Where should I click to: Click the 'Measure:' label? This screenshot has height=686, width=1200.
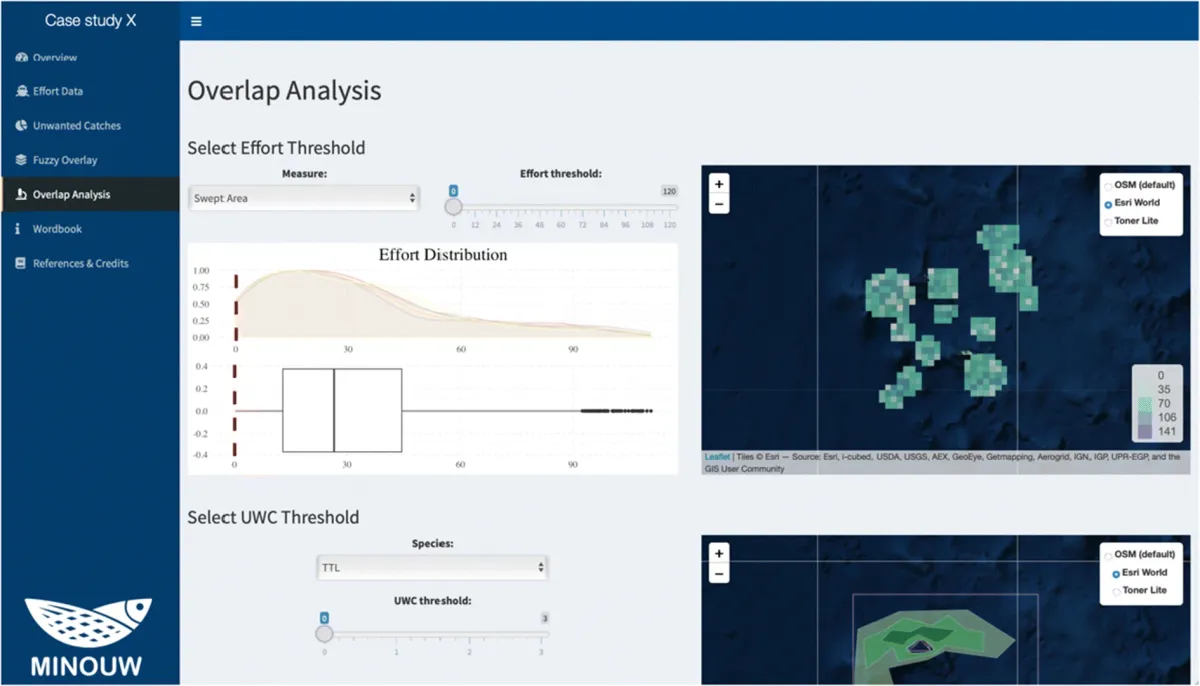(304, 173)
